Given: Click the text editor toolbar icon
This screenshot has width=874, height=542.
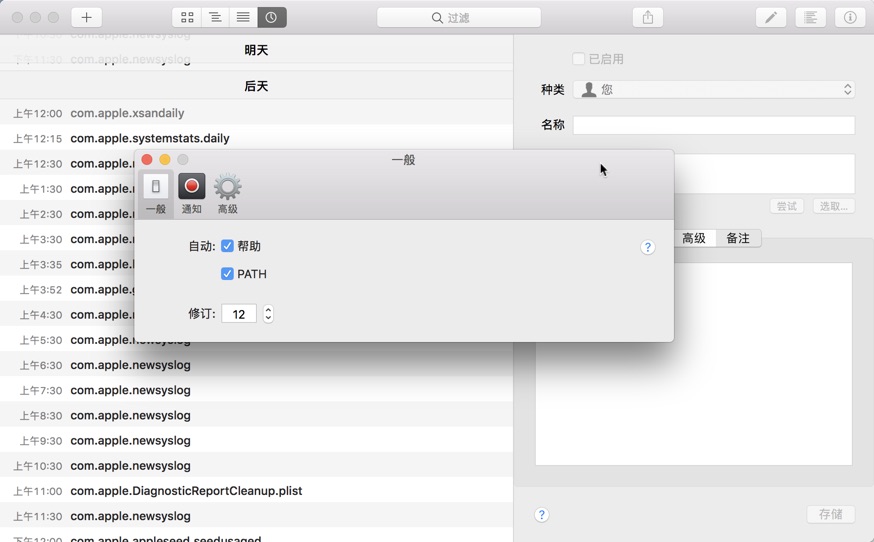Looking at the screenshot, I should [x=810, y=17].
